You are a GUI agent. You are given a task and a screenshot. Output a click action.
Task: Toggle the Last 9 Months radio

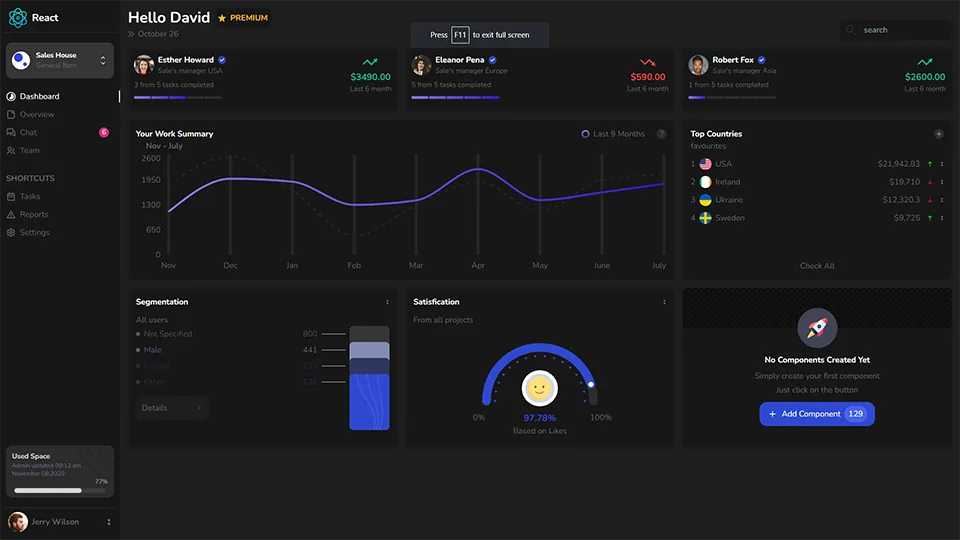585,134
